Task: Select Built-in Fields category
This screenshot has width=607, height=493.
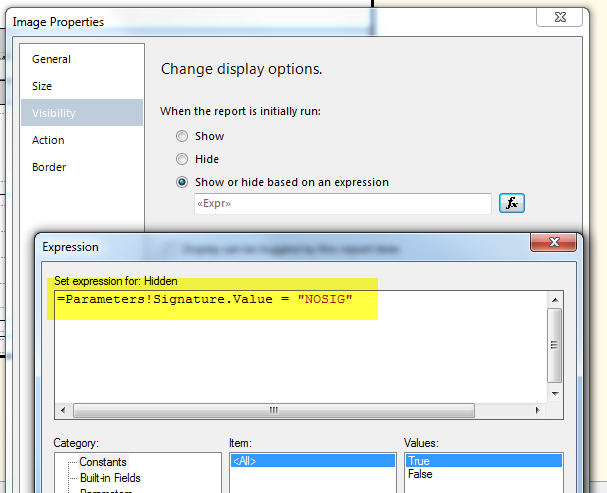Action: tap(110, 478)
